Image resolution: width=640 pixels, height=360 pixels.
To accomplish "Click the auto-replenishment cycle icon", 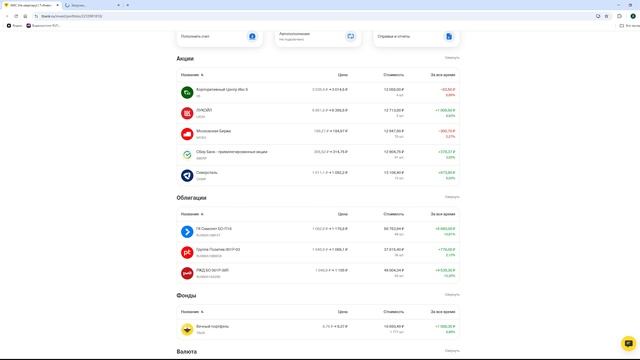I will 351,36.
